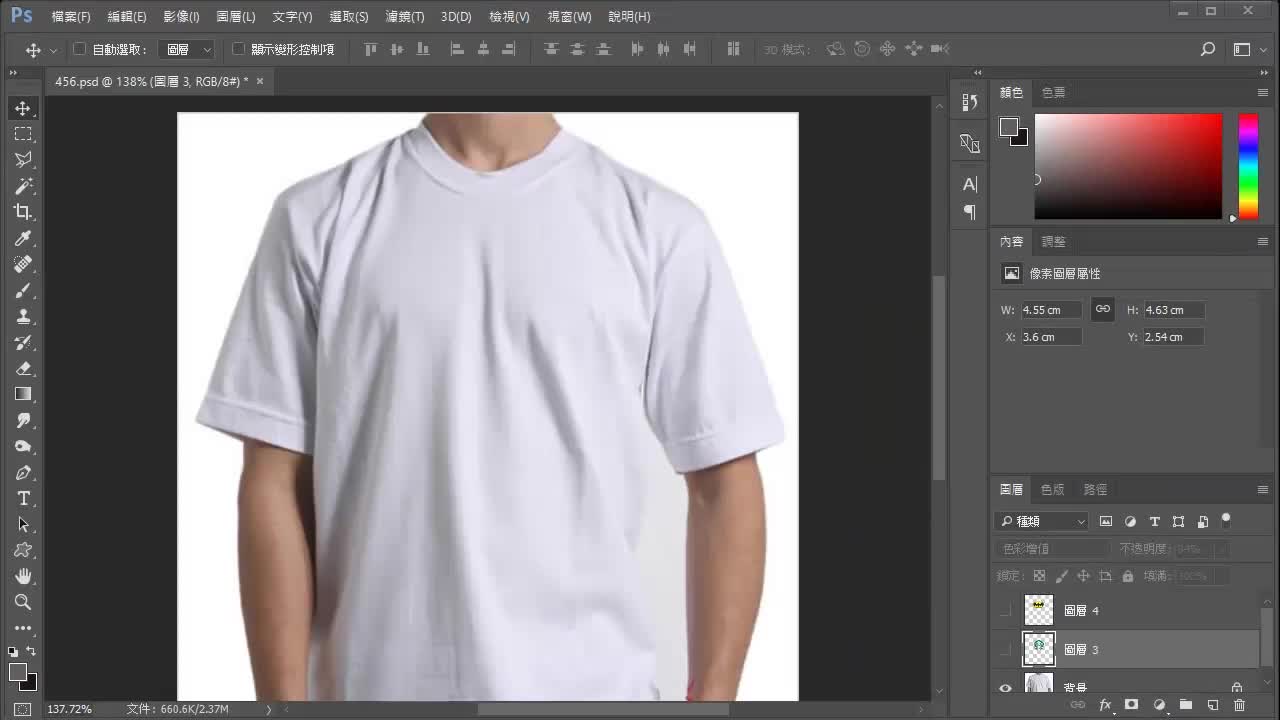Viewport: 1280px width, 720px height.
Task: Open the 濾鏡(T) menu
Action: coord(405,17)
